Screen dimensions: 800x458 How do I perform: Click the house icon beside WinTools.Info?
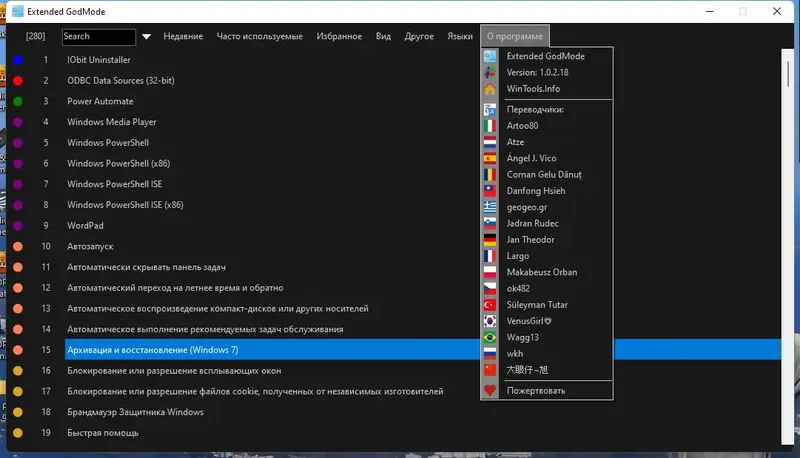click(x=490, y=89)
